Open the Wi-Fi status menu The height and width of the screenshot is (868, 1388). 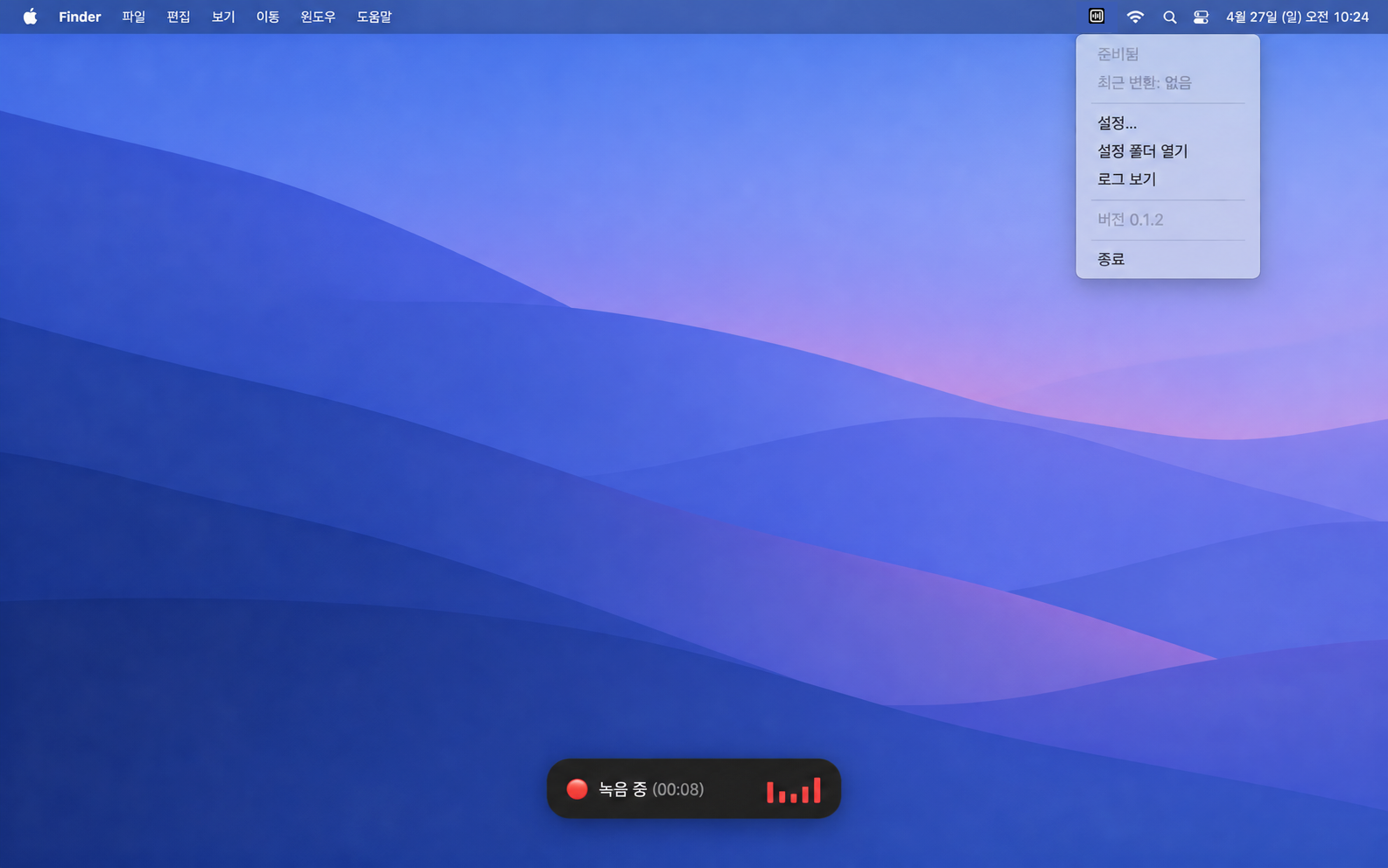tap(1135, 17)
